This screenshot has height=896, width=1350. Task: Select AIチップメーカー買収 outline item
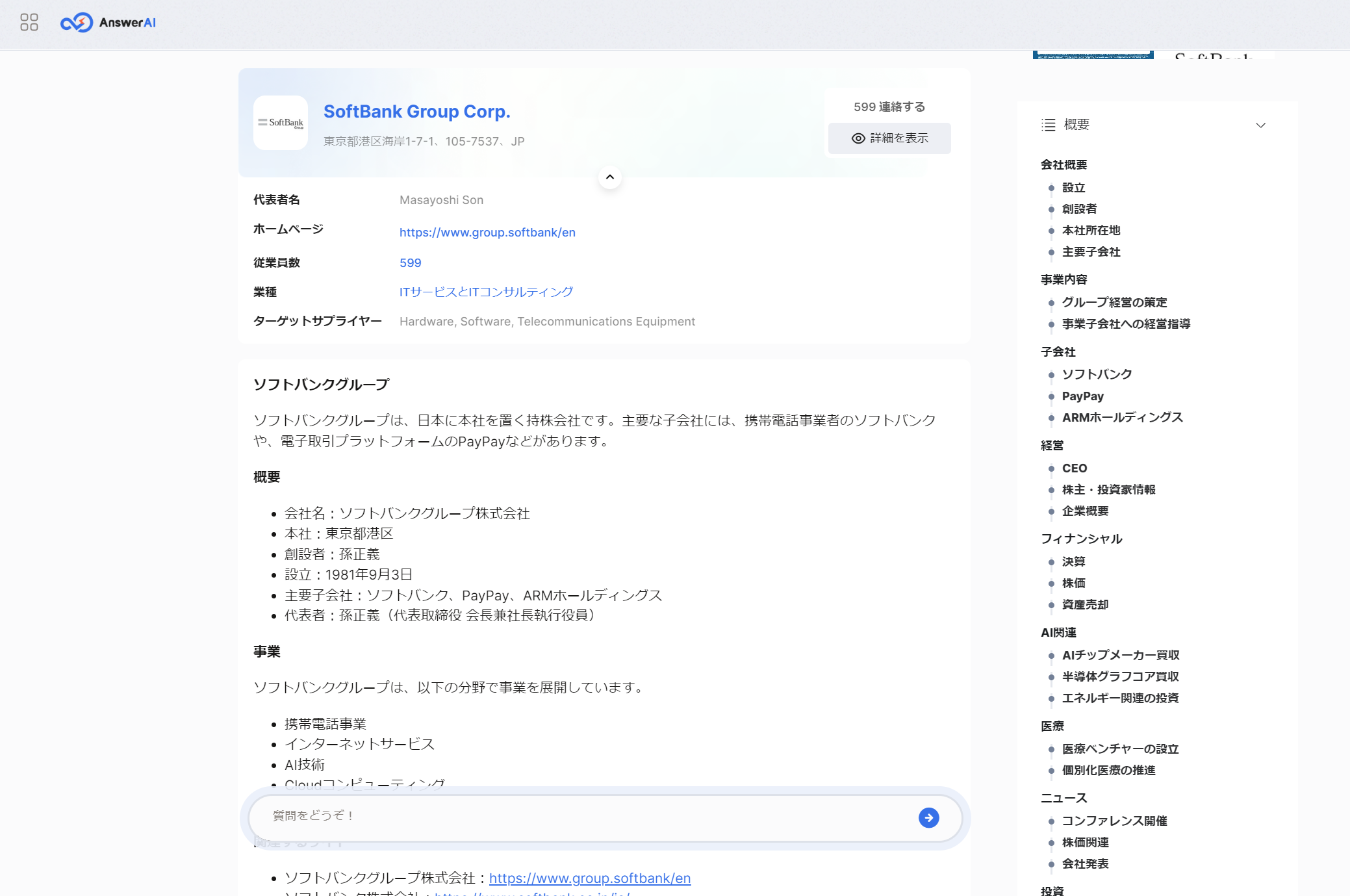(x=1120, y=656)
